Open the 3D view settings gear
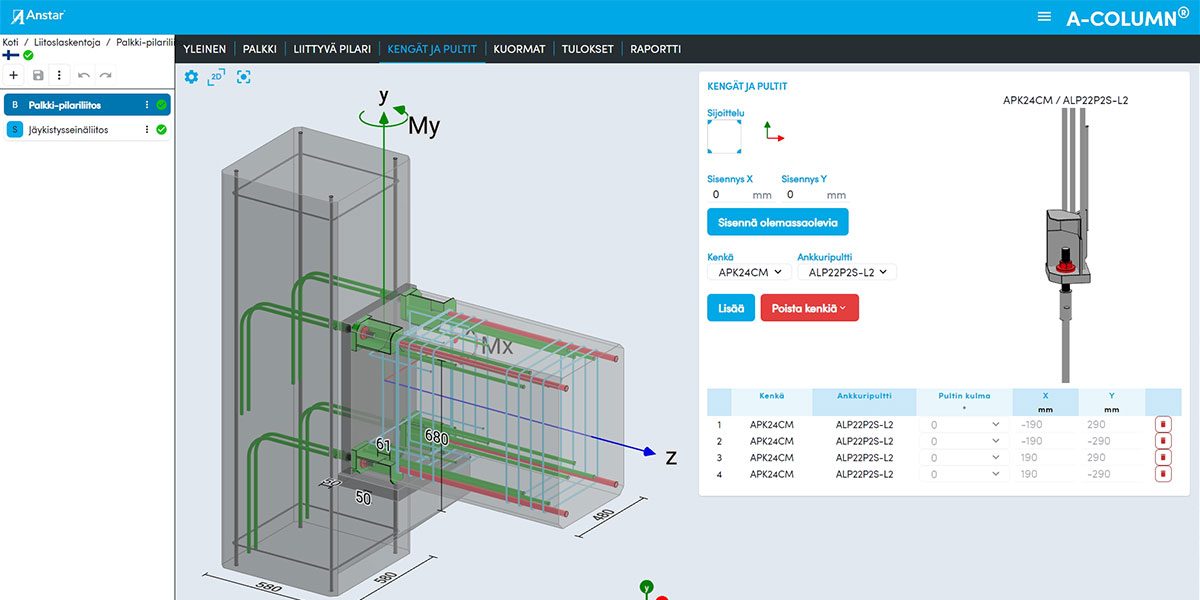1200x600 pixels. pyautogui.click(x=192, y=76)
